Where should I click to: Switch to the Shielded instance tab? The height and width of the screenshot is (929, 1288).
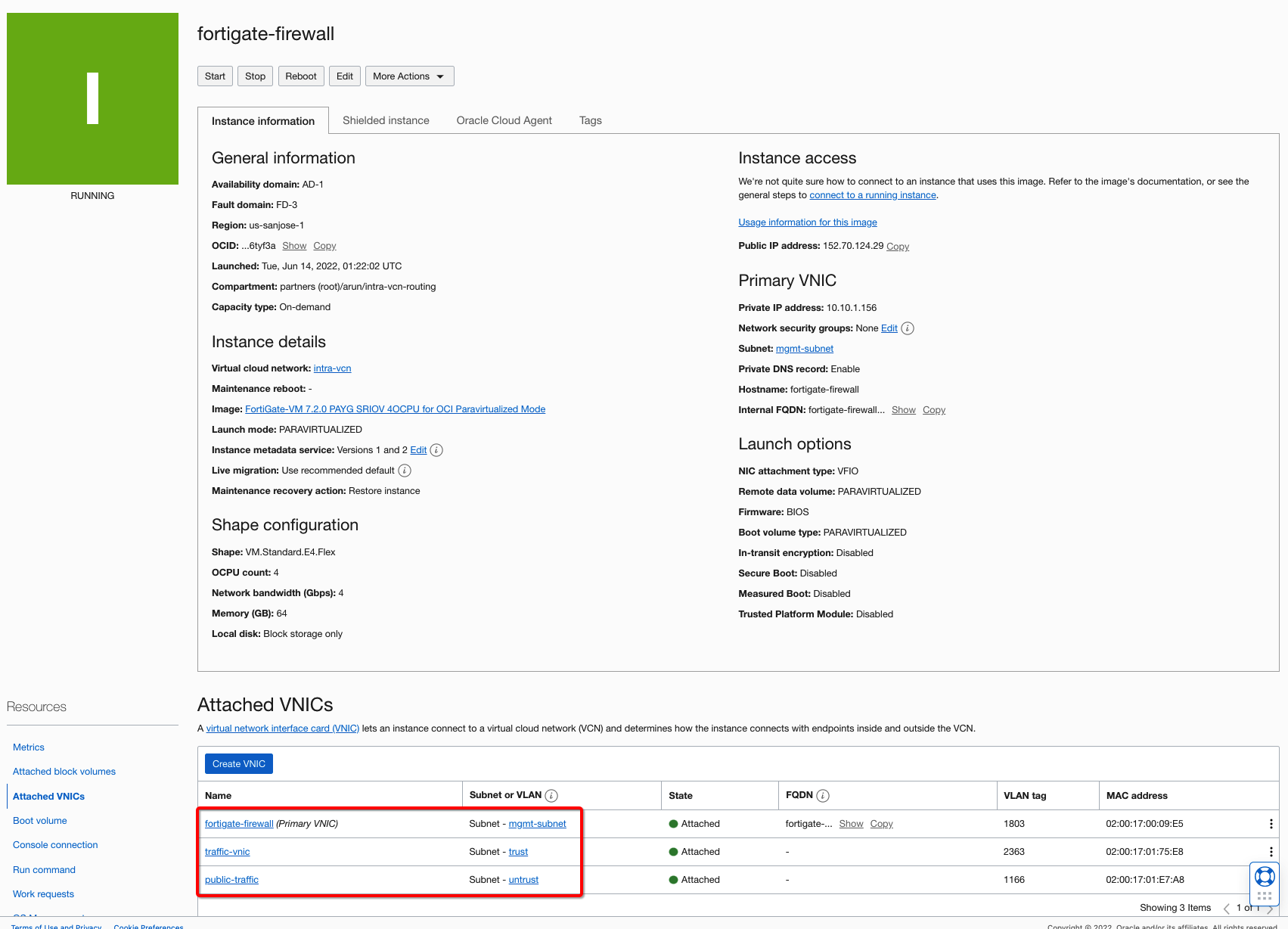point(386,120)
